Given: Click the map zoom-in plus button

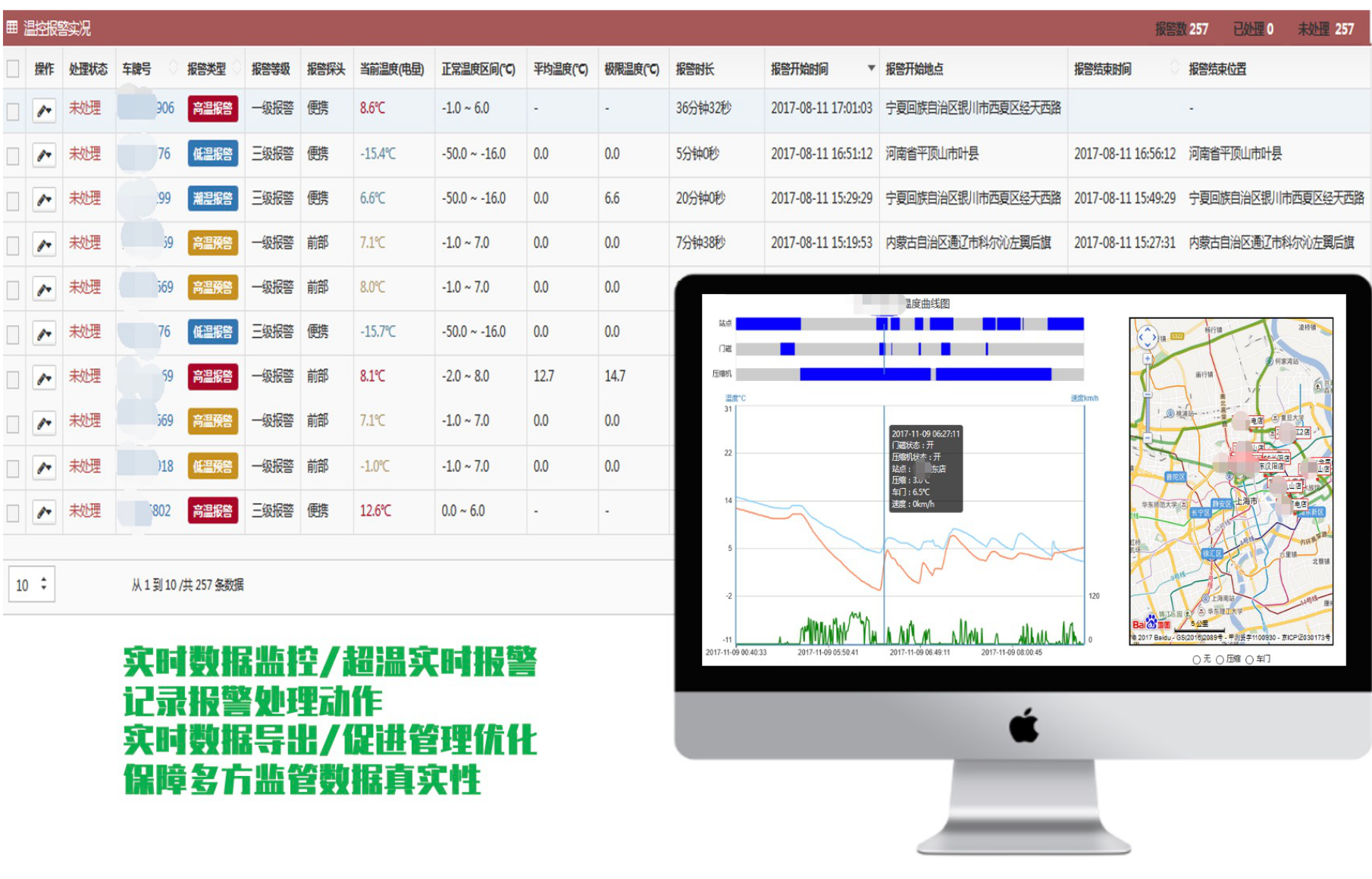Looking at the screenshot, I should pos(1148,358).
